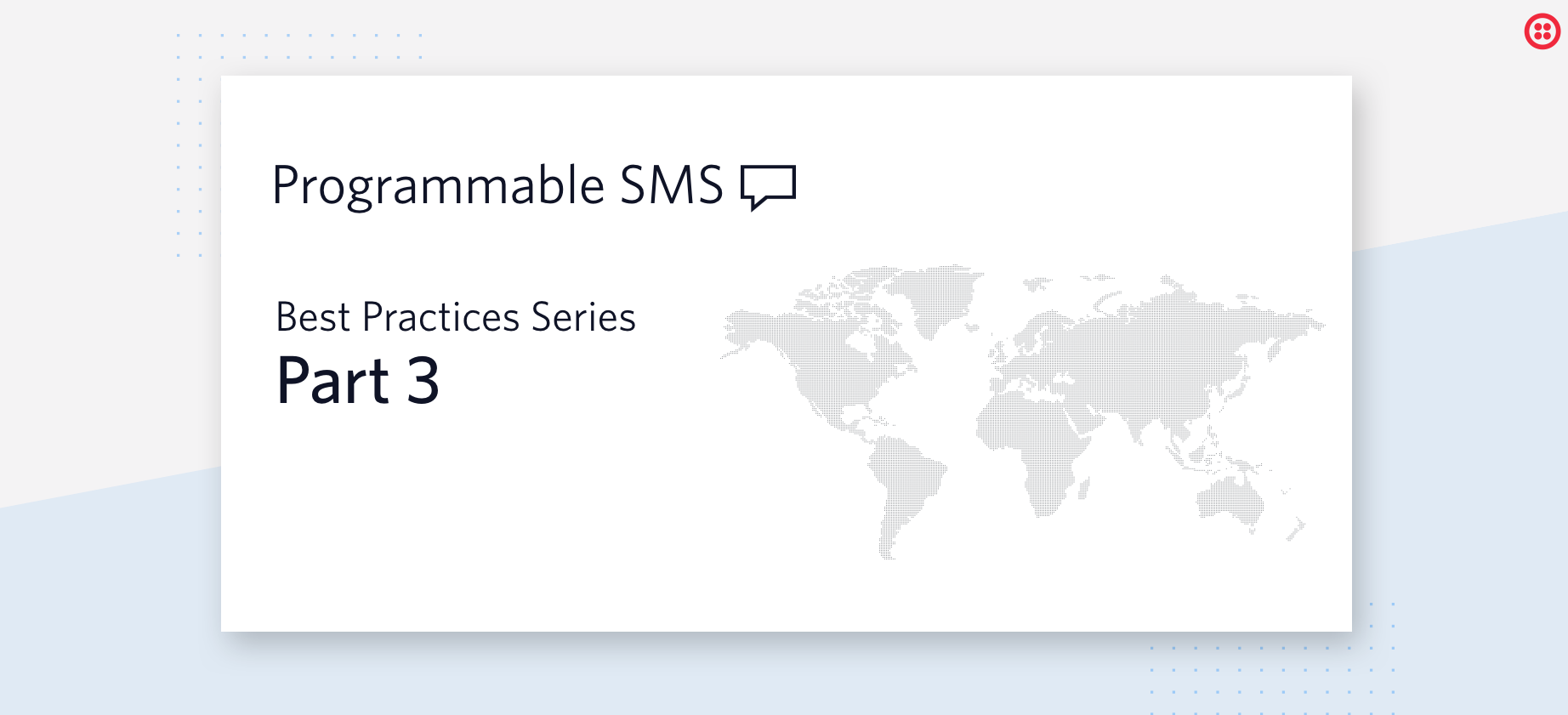Click the word "SMS" in the title

click(x=671, y=185)
